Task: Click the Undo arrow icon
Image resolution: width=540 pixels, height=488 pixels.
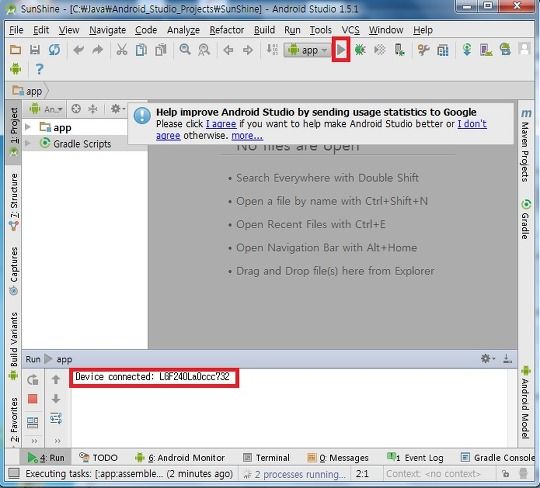Action: tap(79, 50)
